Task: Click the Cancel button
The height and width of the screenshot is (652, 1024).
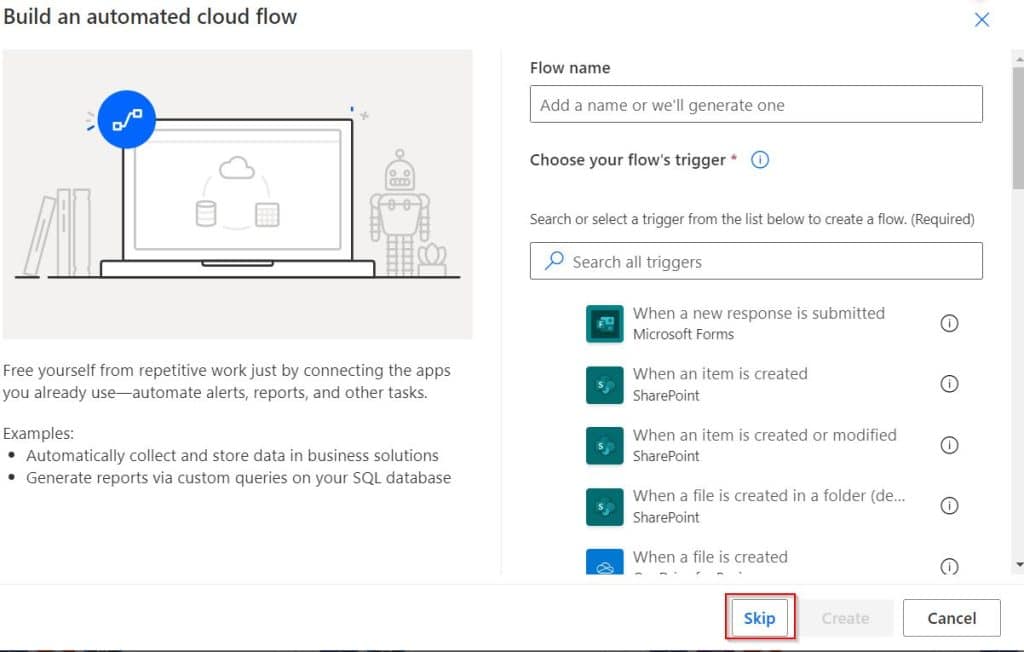Action: click(952, 618)
